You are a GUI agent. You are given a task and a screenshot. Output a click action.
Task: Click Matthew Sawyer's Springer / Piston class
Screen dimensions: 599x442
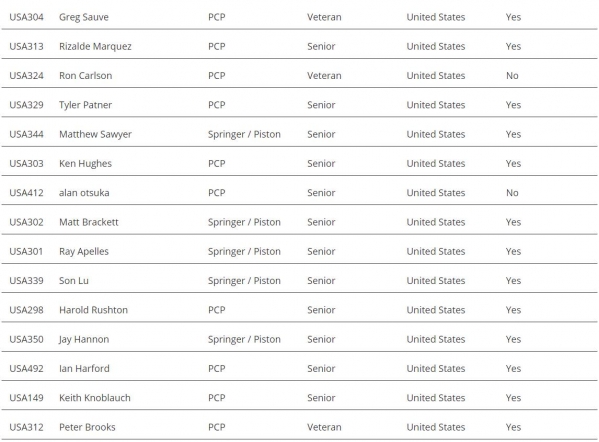point(244,134)
